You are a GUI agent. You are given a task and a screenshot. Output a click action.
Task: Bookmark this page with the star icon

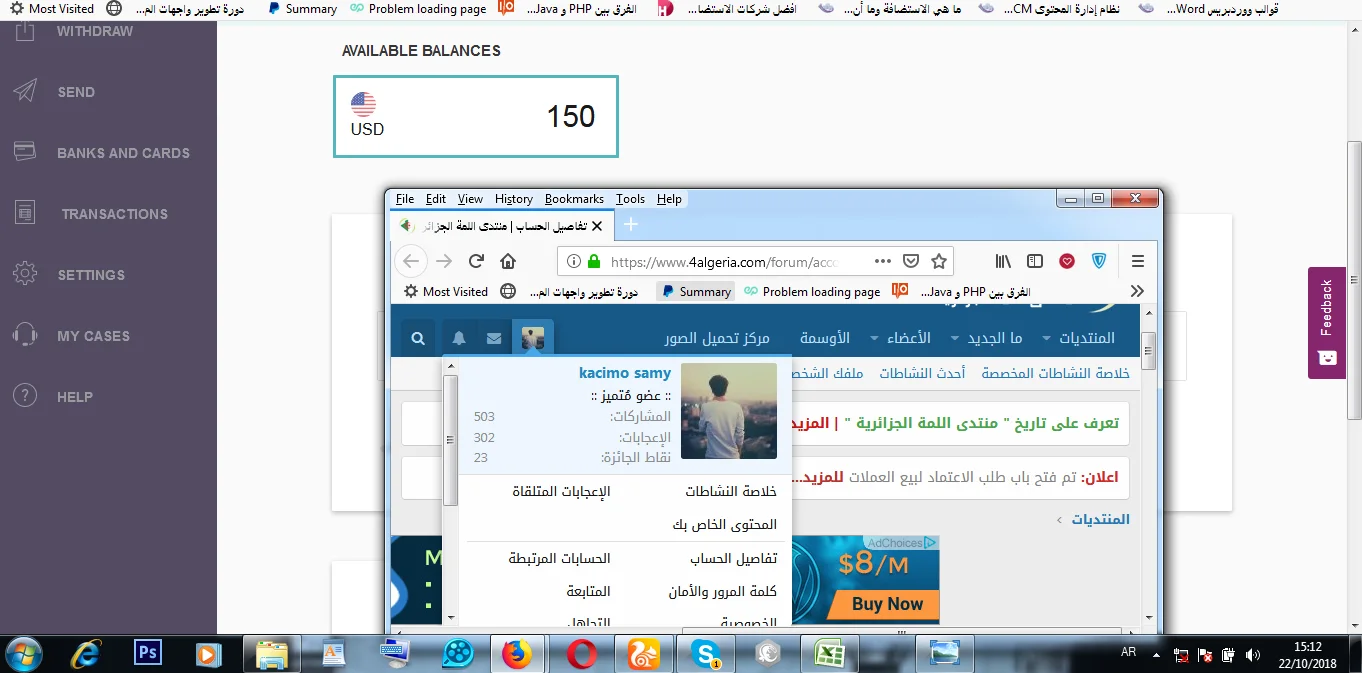click(x=938, y=261)
